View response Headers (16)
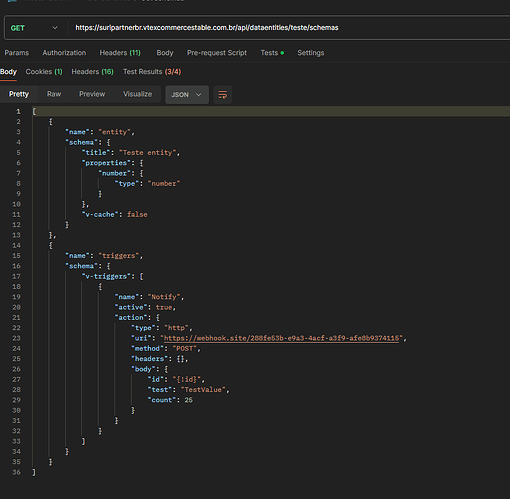 click(92, 72)
